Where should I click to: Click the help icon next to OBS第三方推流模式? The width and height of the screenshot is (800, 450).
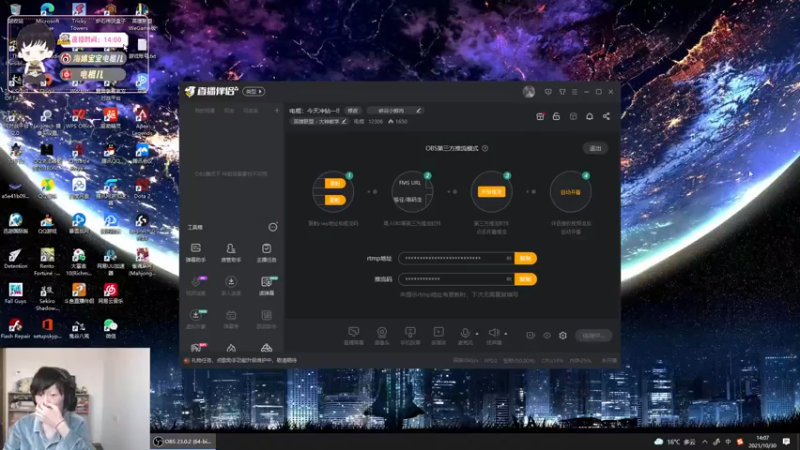[485, 148]
